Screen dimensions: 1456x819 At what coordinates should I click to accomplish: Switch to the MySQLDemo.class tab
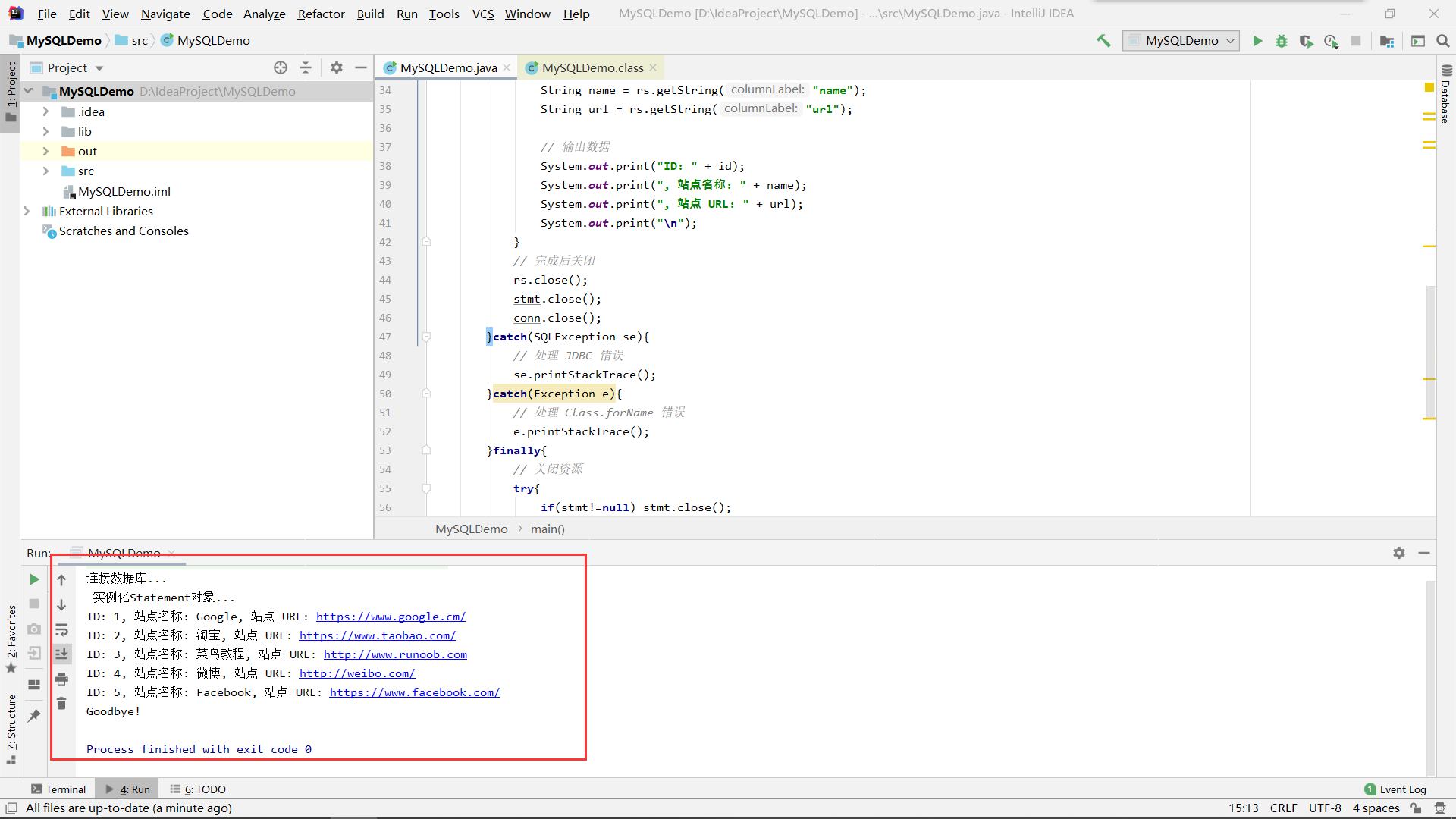point(591,67)
